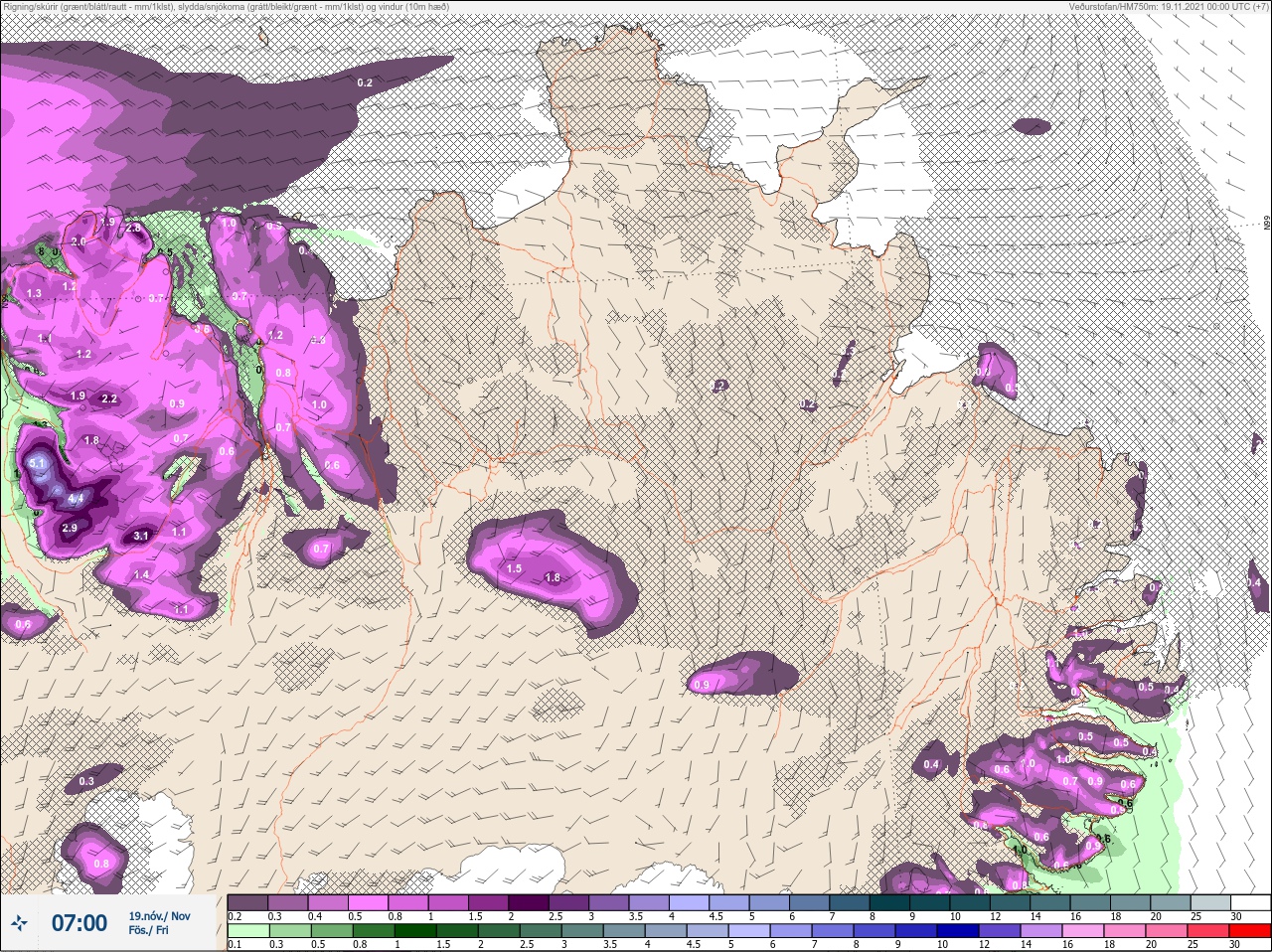Select the palest green 0.1–0.2 rain legend swatch
Image resolution: width=1272 pixels, height=952 pixels.
[247, 931]
